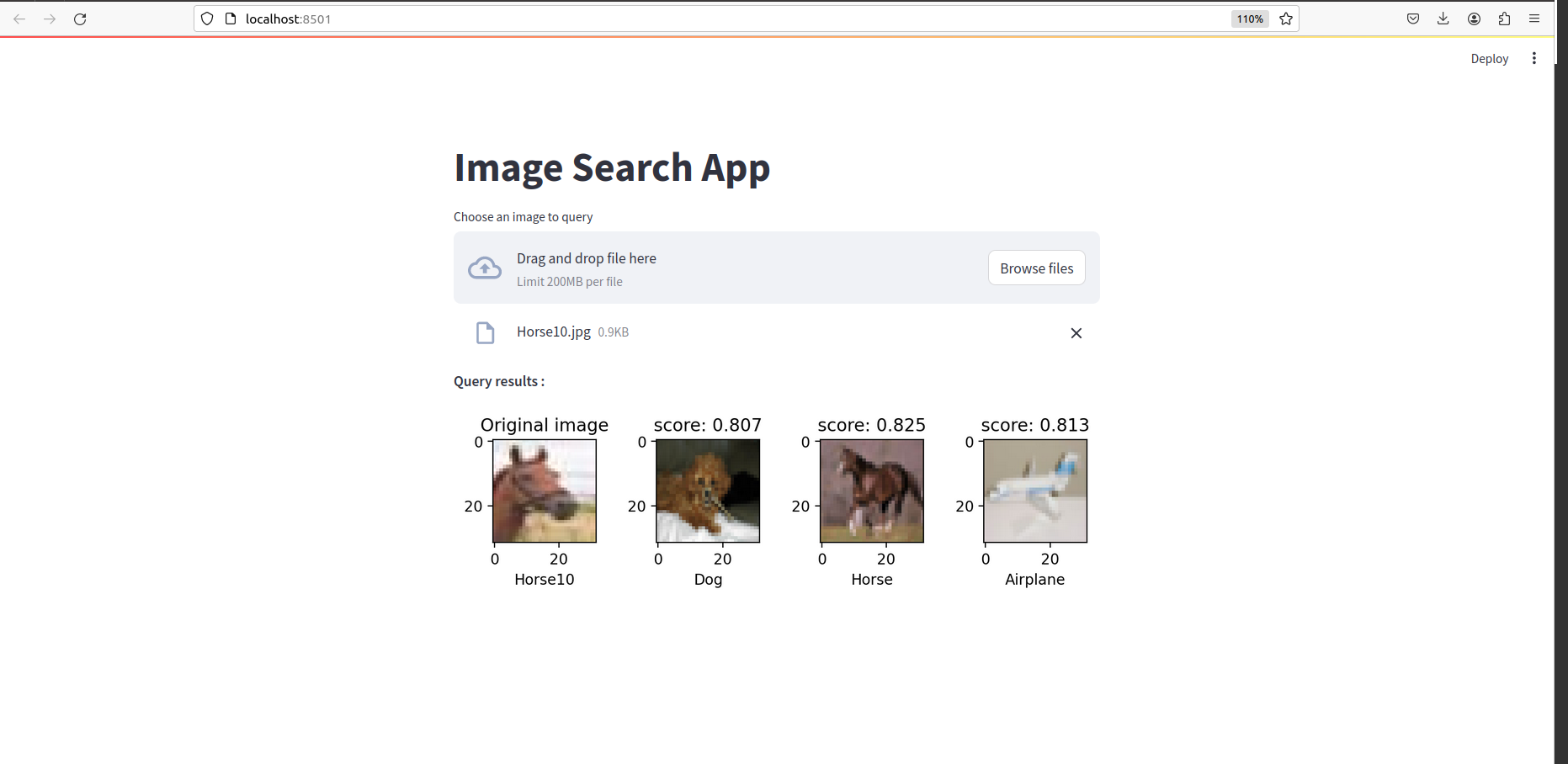Click the running Horse result image

coord(872,491)
